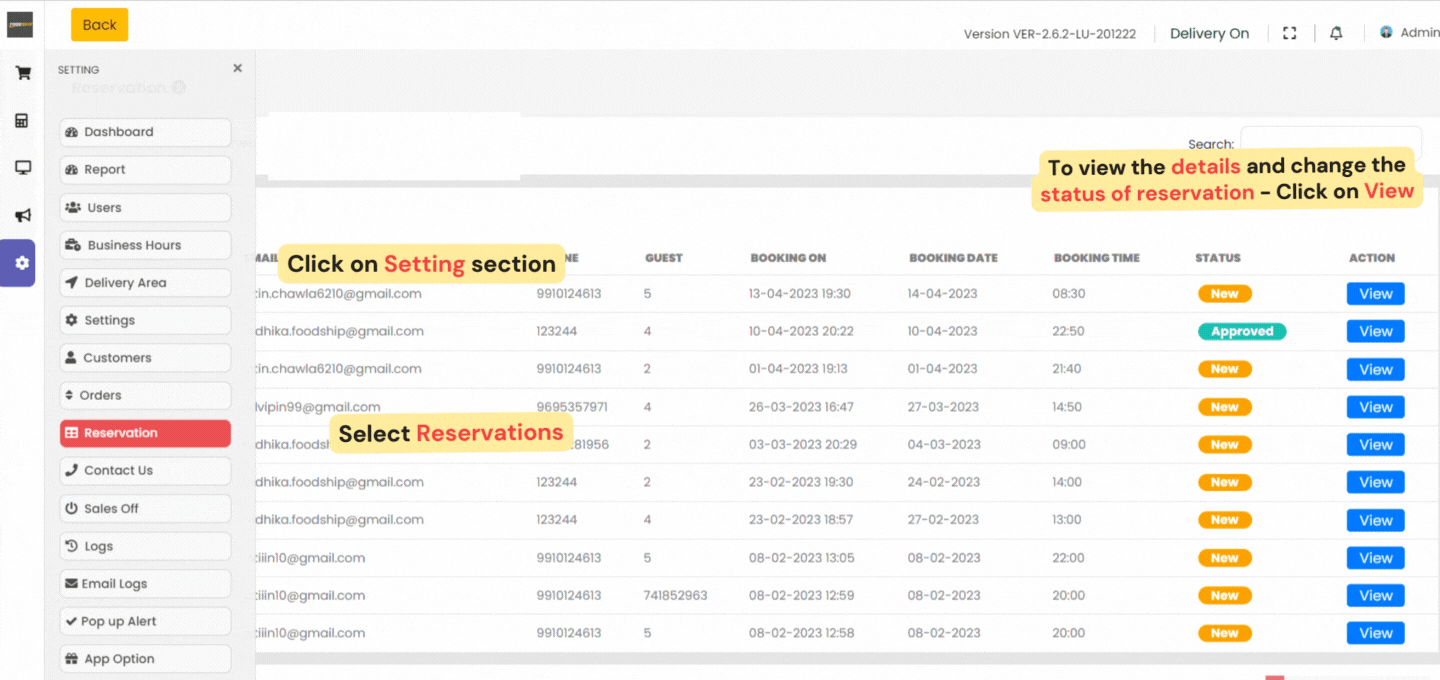Click the Logs history icon
The image size is (1440, 680).
point(72,546)
